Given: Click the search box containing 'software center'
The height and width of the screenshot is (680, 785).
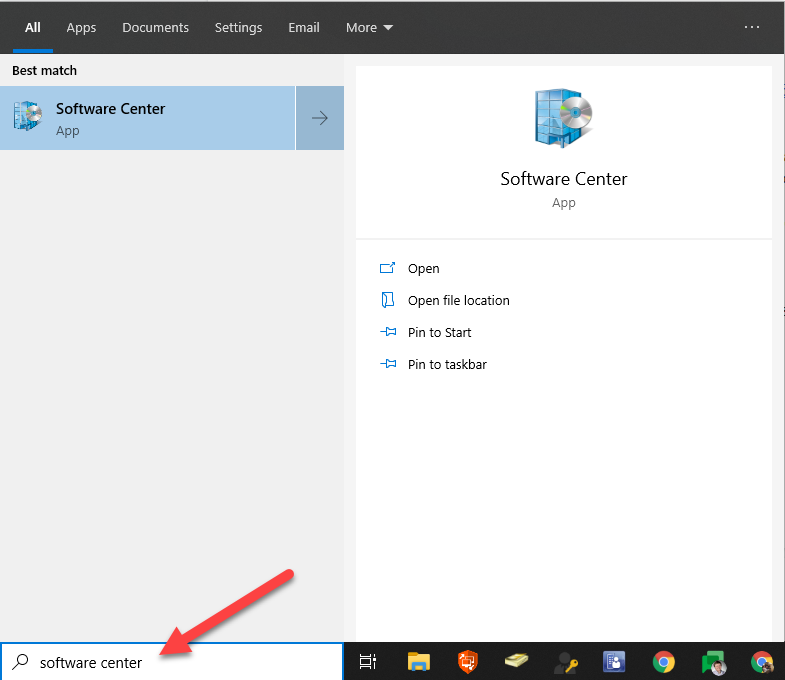Looking at the screenshot, I should tap(180, 662).
